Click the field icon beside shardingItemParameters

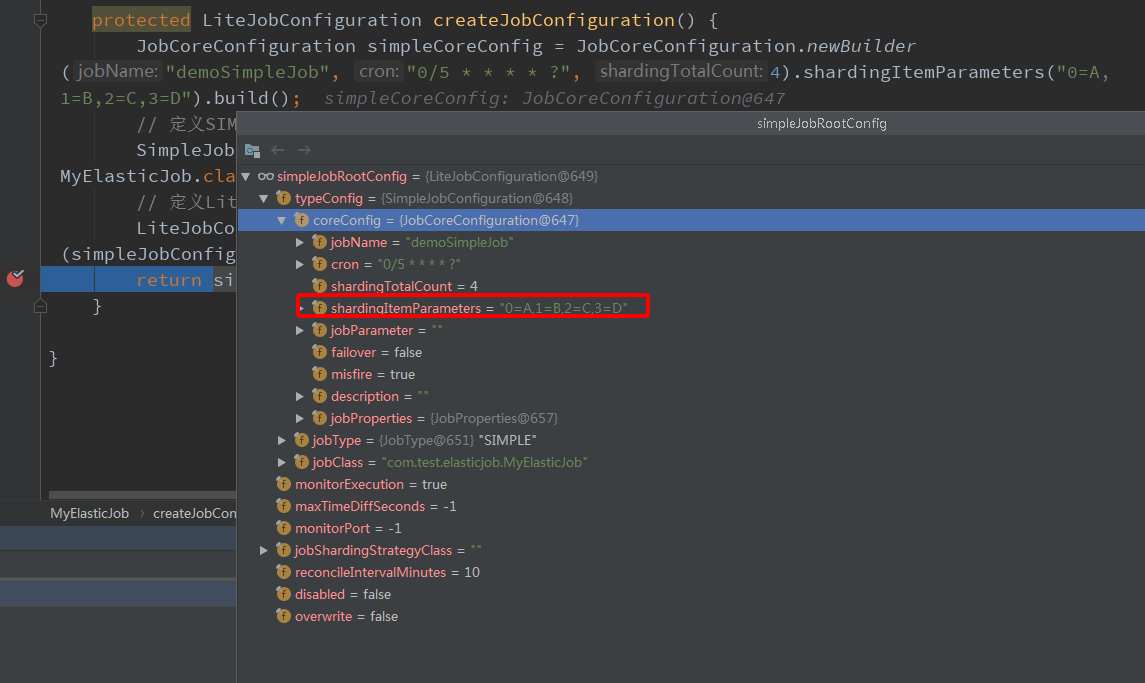319,308
